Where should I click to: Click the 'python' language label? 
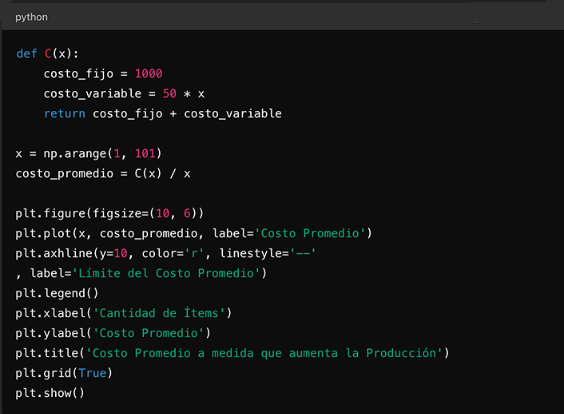tap(31, 17)
